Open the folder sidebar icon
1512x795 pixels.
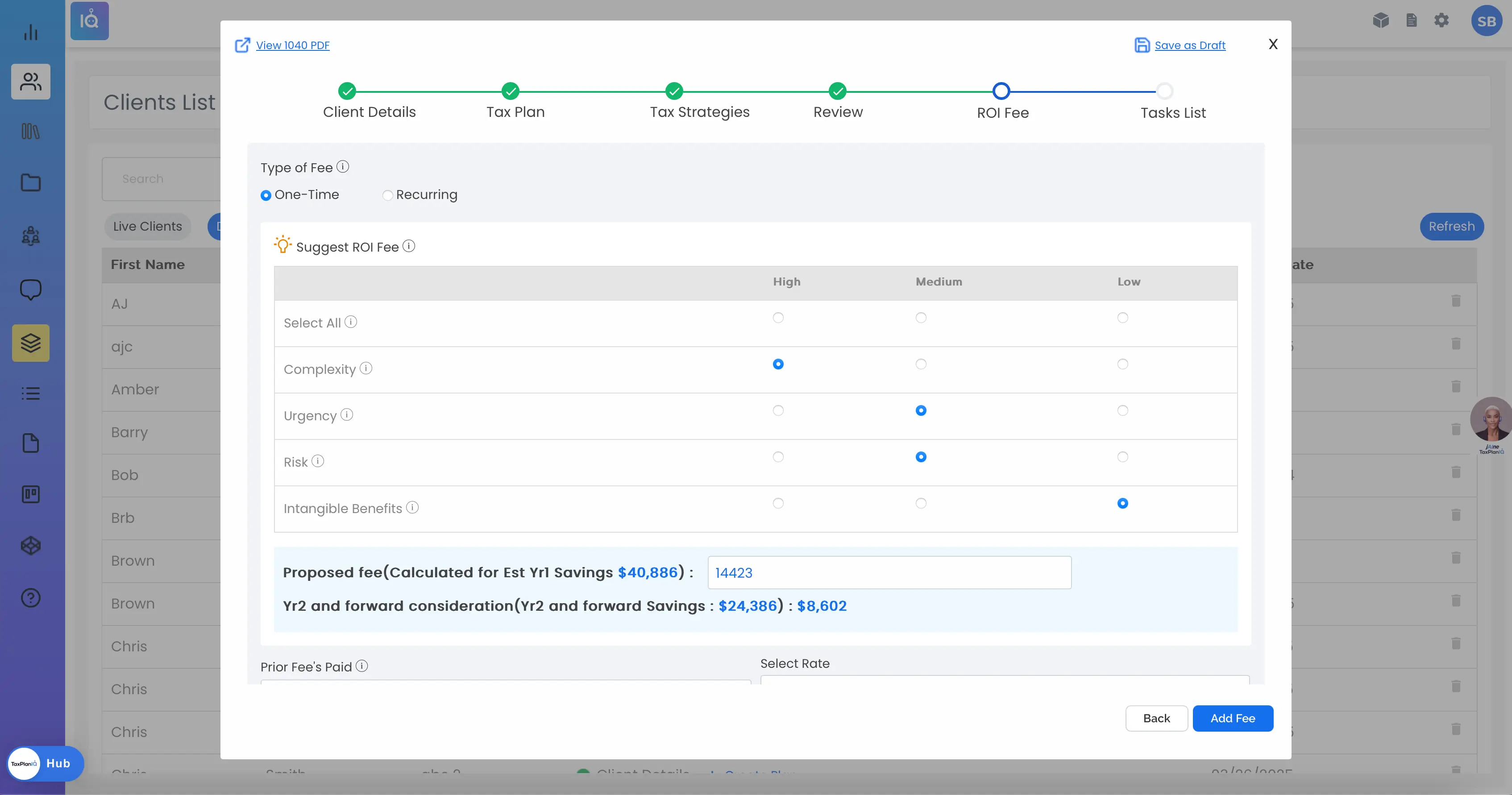coord(30,182)
